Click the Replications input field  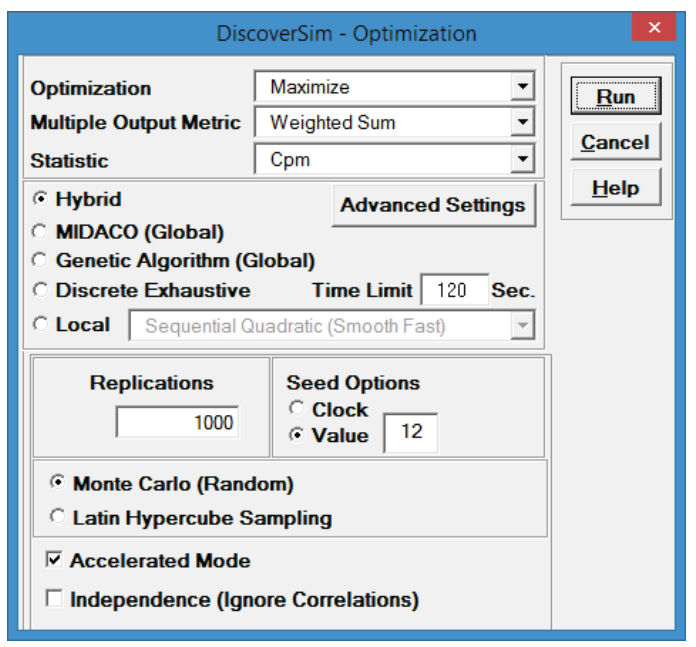click(x=178, y=422)
